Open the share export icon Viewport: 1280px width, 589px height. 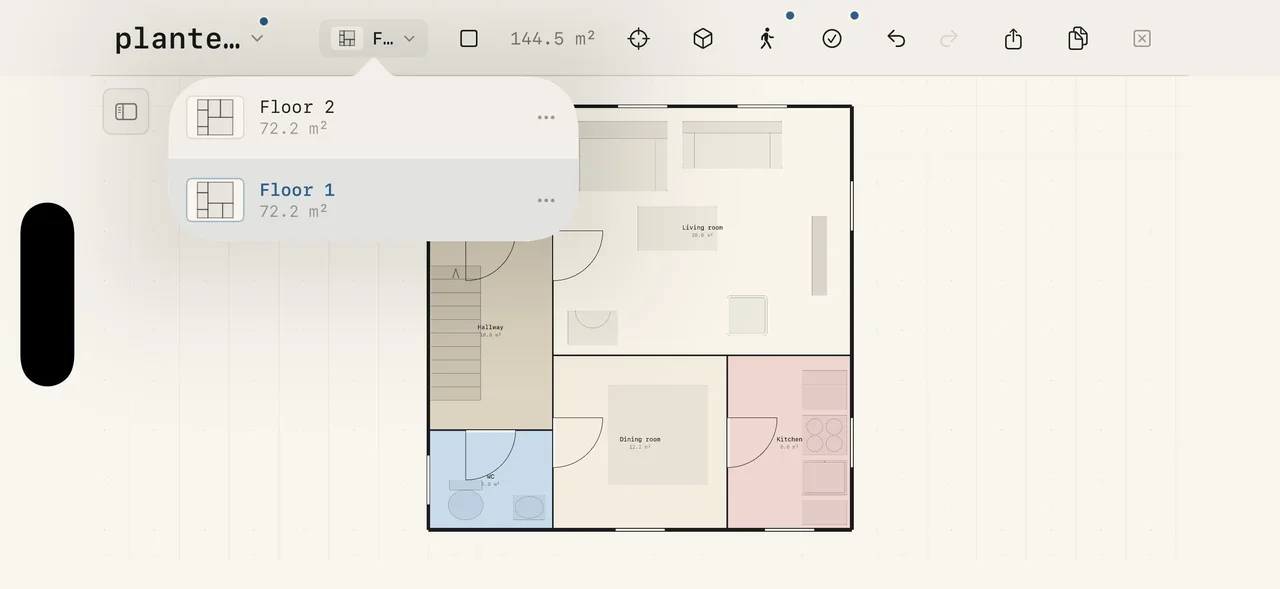point(1013,38)
